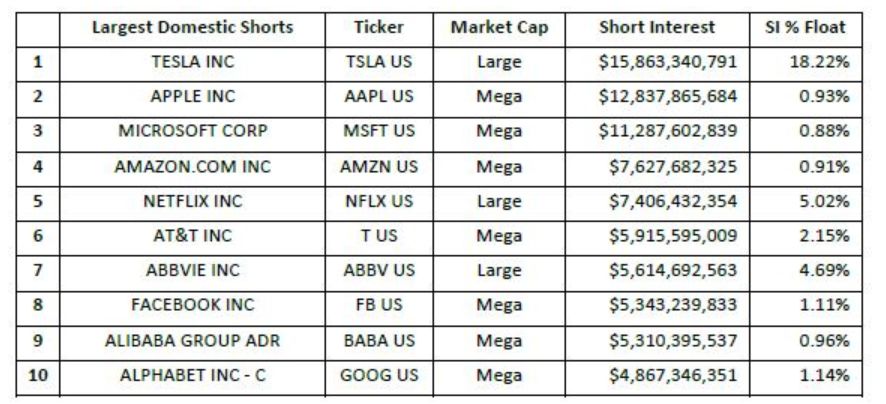The image size is (886, 404).
Task: Select Alphabet's $4,867,346,351 short interest
Action: (672, 376)
